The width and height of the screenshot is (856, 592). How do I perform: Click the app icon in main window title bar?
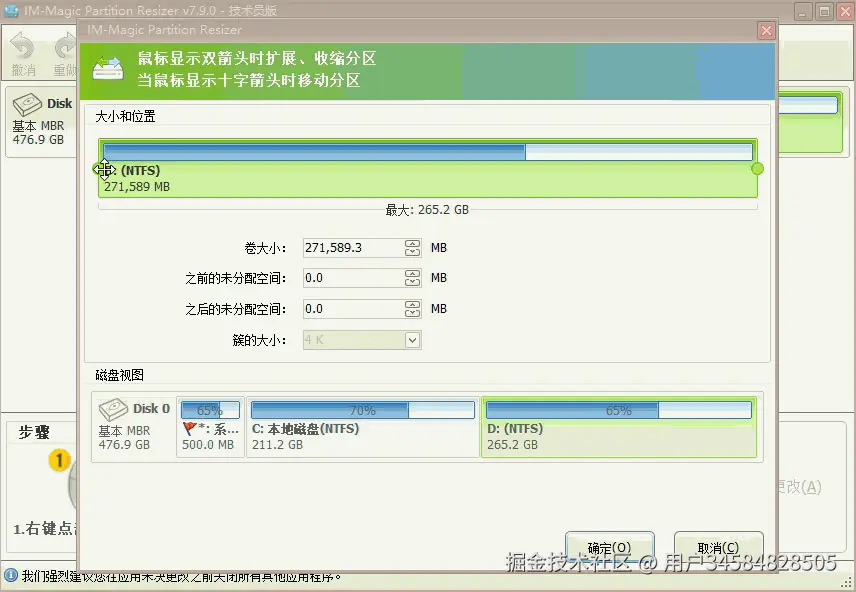[x=11, y=10]
